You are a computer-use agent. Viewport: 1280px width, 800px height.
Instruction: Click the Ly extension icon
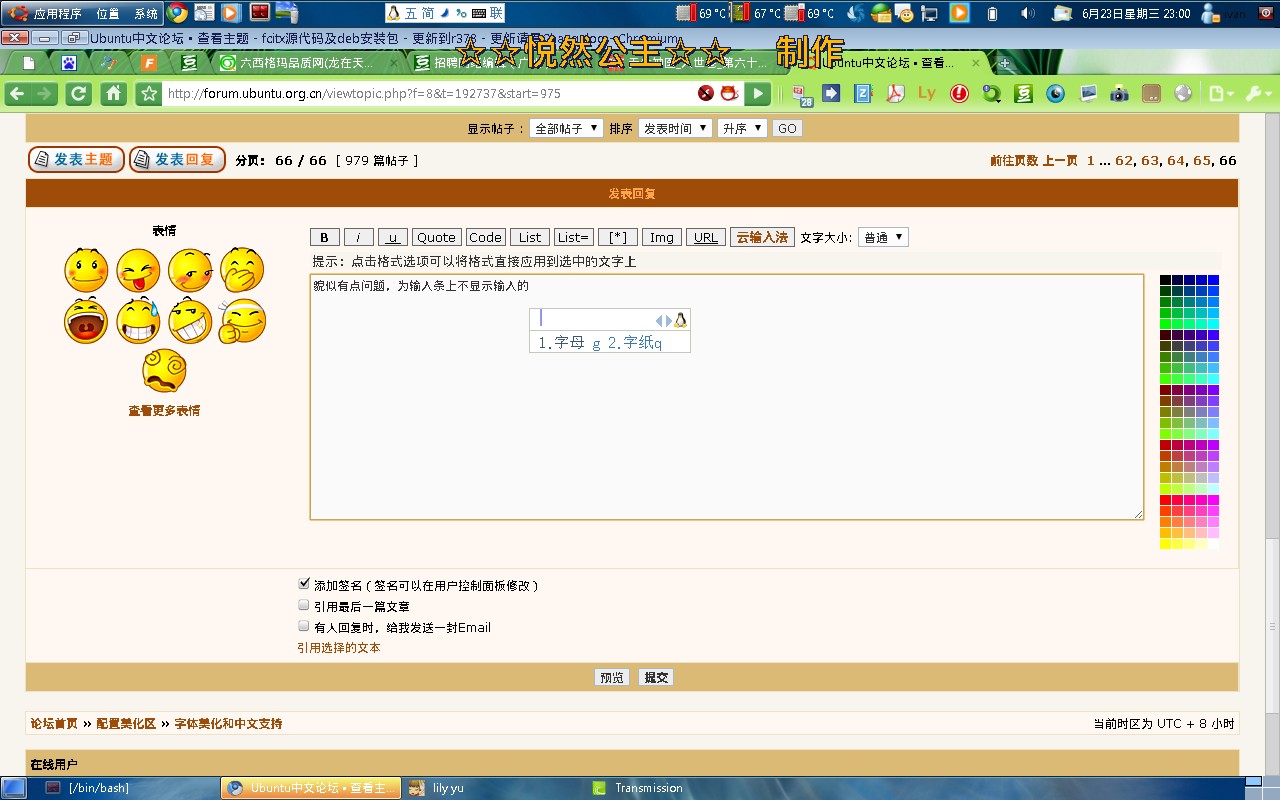click(x=926, y=94)
